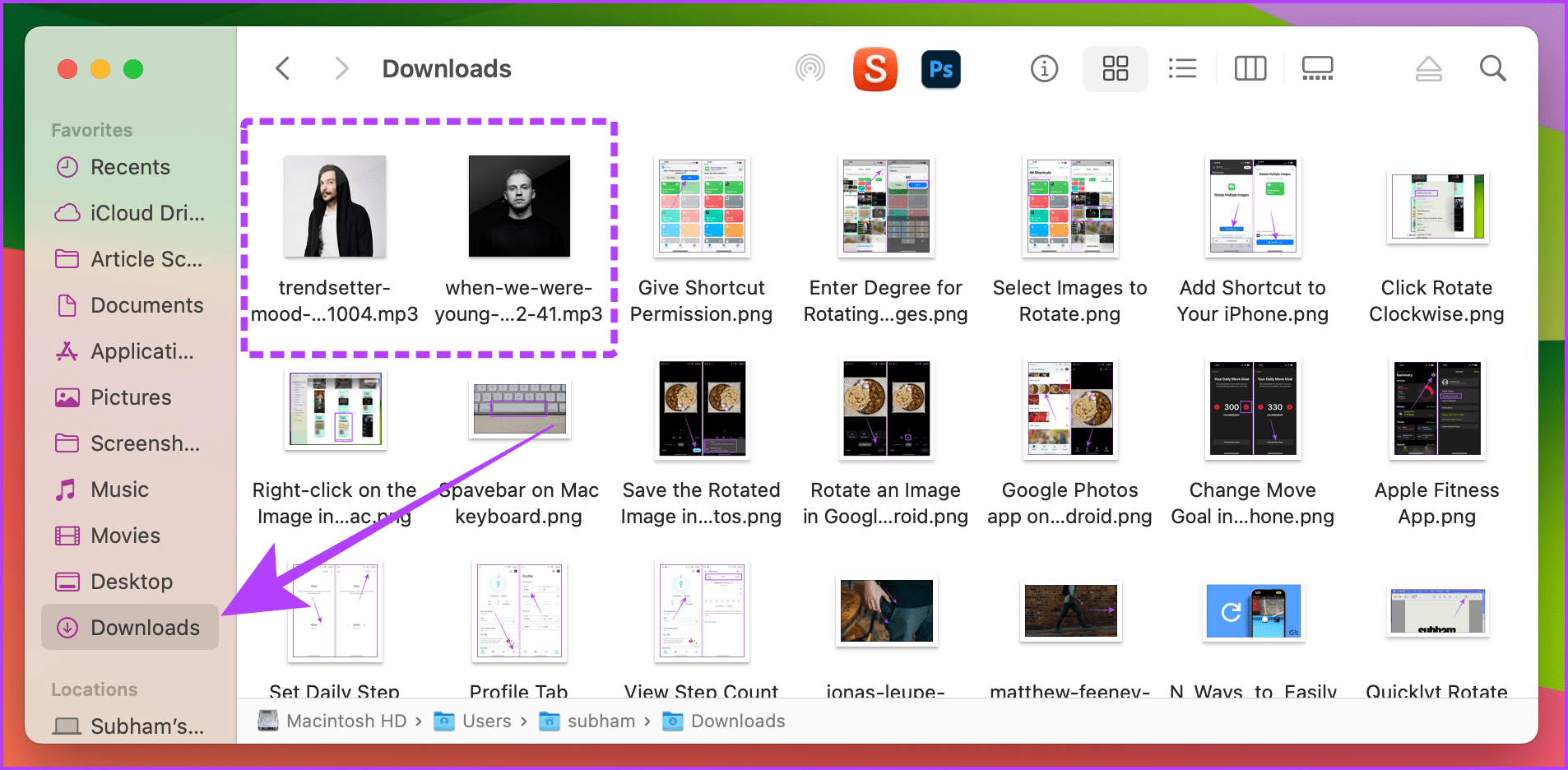Select the when-we-were-young mp3 file

[x=518, y=206]
